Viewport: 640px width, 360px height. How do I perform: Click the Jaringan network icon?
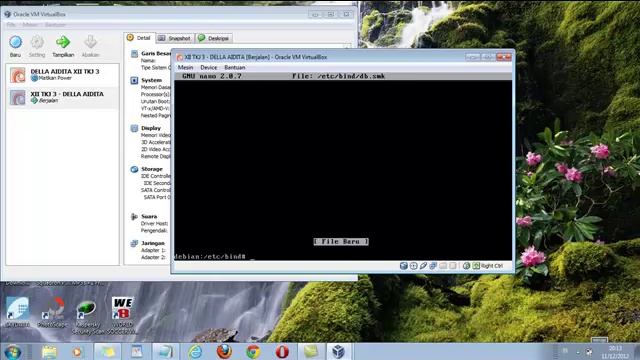(x=134, y=244)
